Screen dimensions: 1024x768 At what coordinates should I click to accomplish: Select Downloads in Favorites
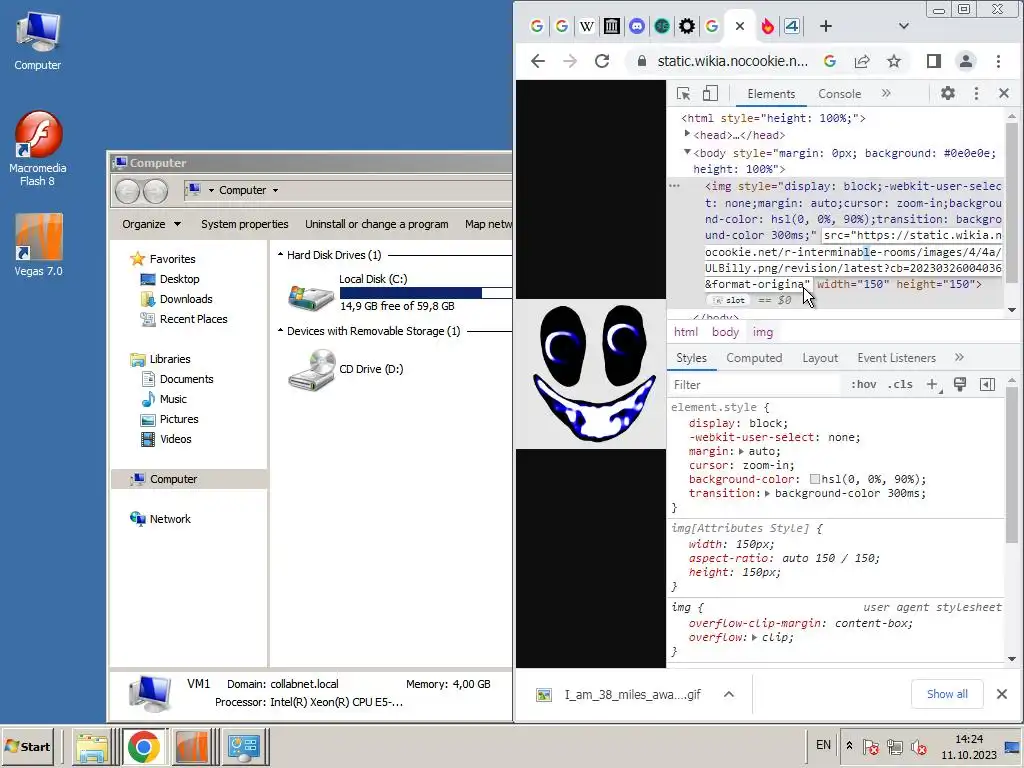[x=176, y=299]
